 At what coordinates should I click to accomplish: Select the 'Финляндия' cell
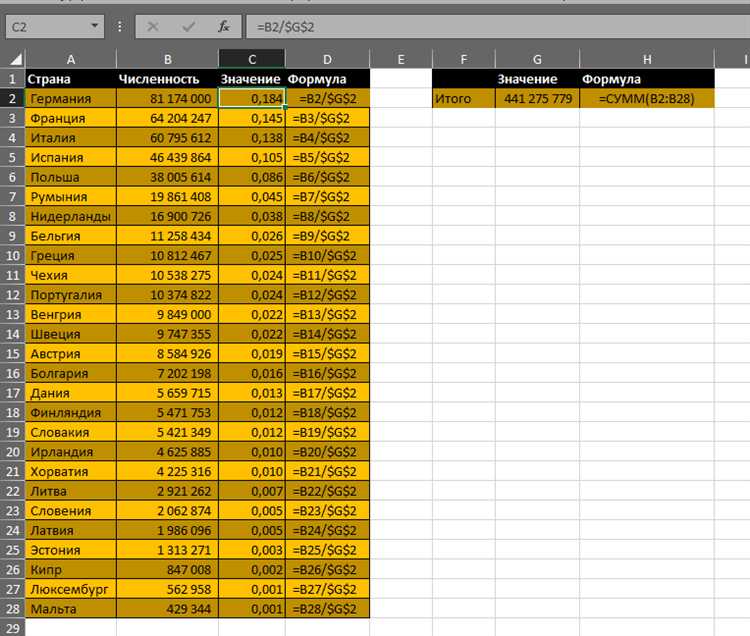(71, 412)
